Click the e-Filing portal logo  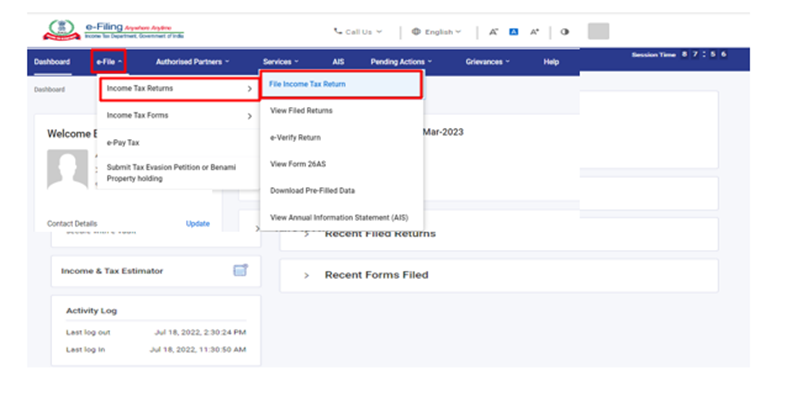point(113,30)
